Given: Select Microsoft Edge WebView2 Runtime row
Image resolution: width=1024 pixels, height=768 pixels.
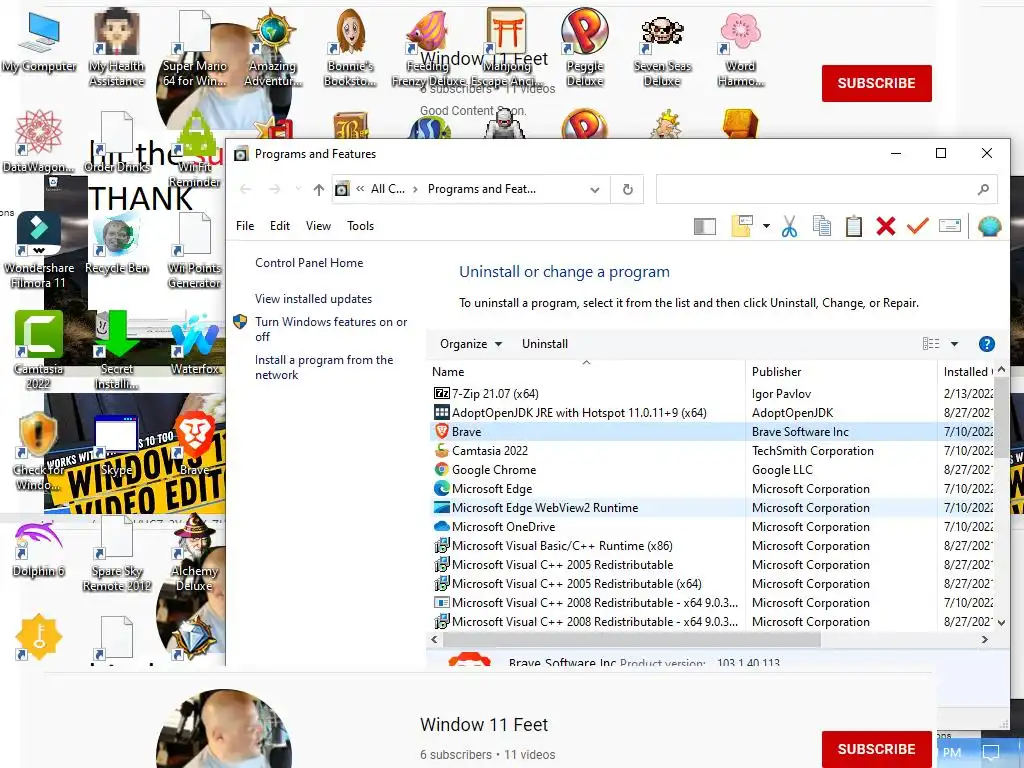Looking at the screenshot, I should point(712,507).
